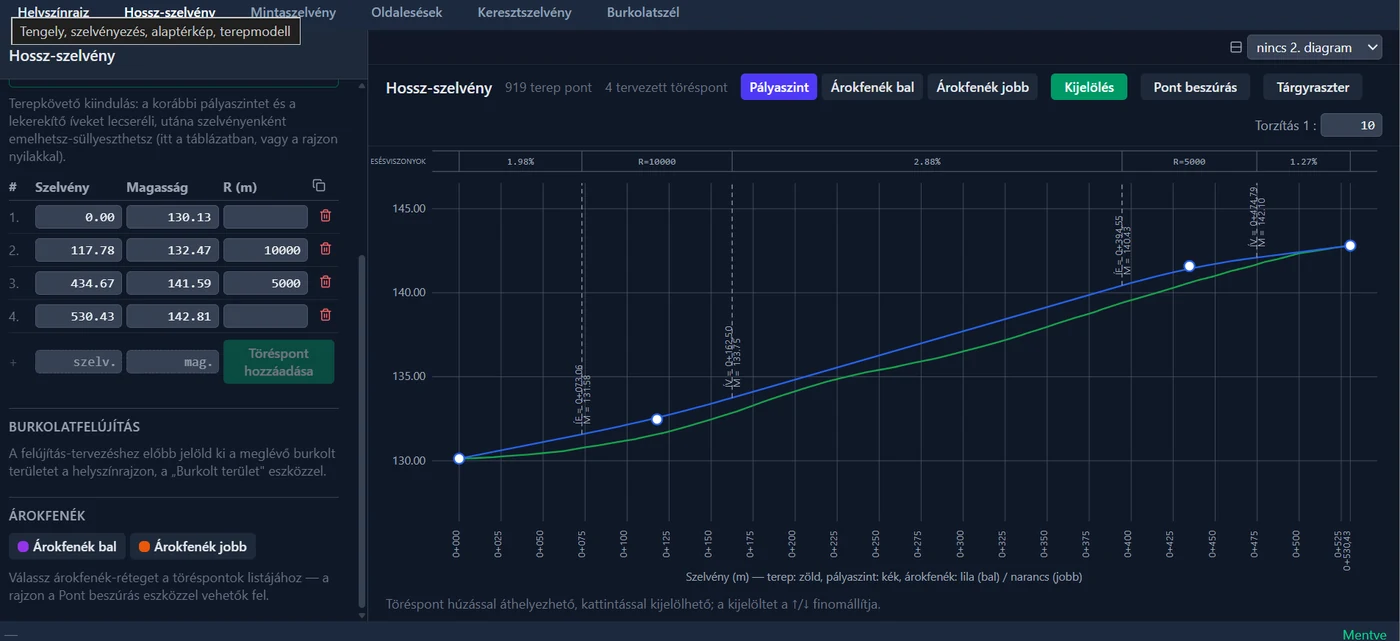Click the R=10000 cell in the slope band
Screen dimensions: 1400x641
click(657, 161)
